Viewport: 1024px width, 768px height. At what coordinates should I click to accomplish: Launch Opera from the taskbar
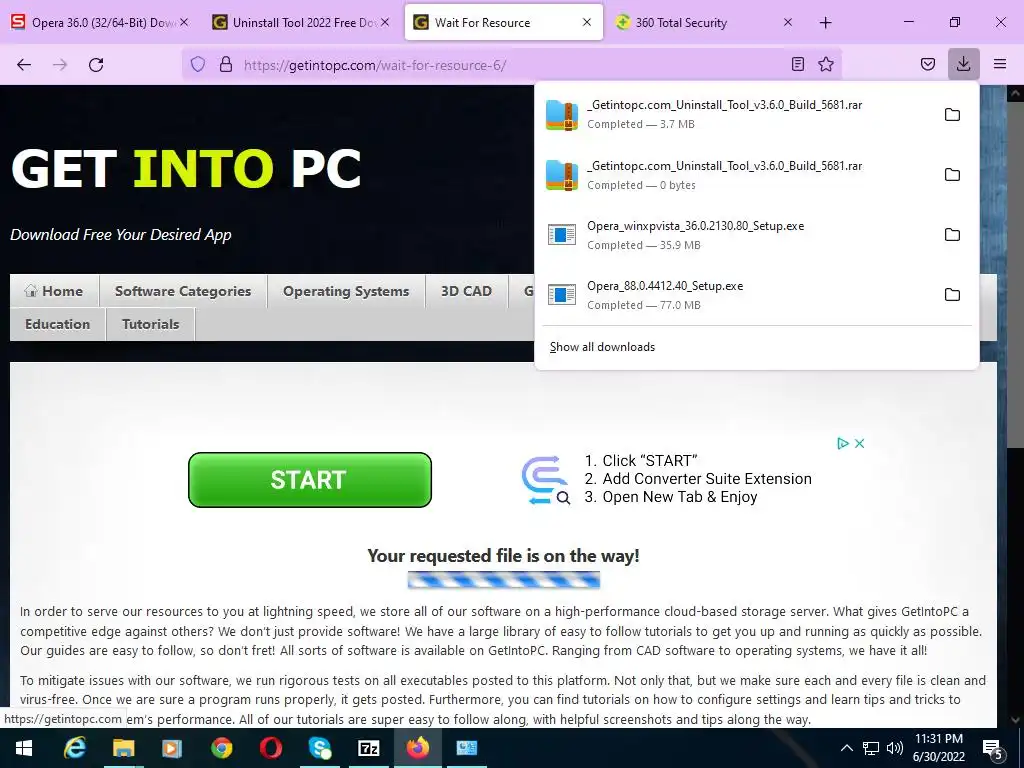[x=270, y=748]
